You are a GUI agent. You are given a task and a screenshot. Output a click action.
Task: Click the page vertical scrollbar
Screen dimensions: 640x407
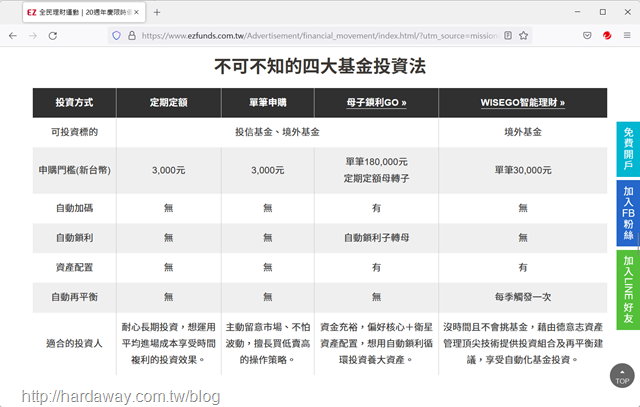[x=638, y=245]
